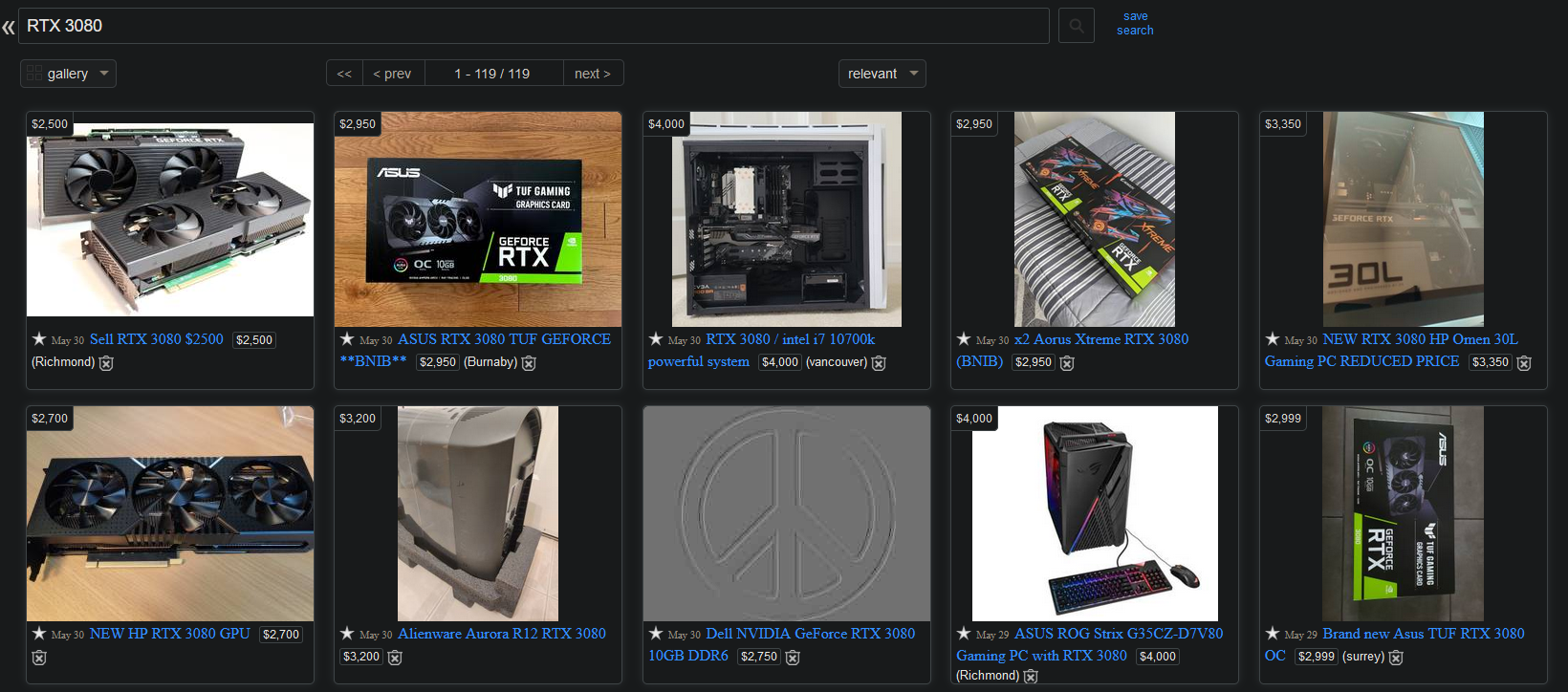Star the ASUS RTX 3080 TUF GEFORCE listing

[347, 339]
